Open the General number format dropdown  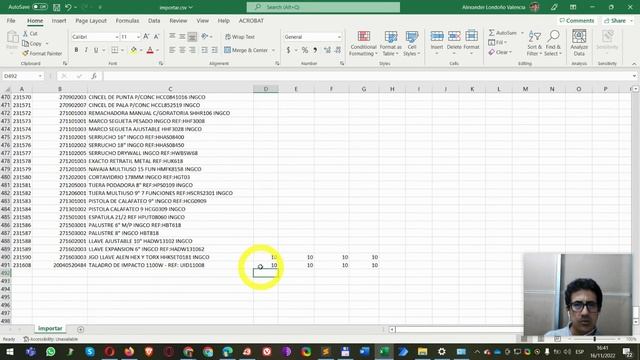[339, 37]
